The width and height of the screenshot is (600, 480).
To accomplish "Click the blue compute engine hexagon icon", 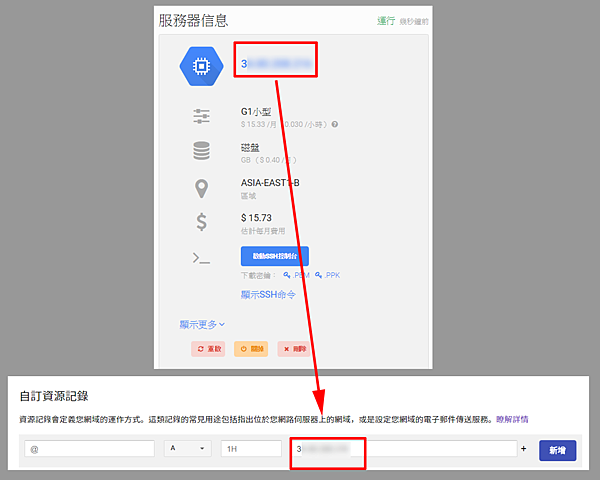I will pyautogui.click(x=201, y=66).
